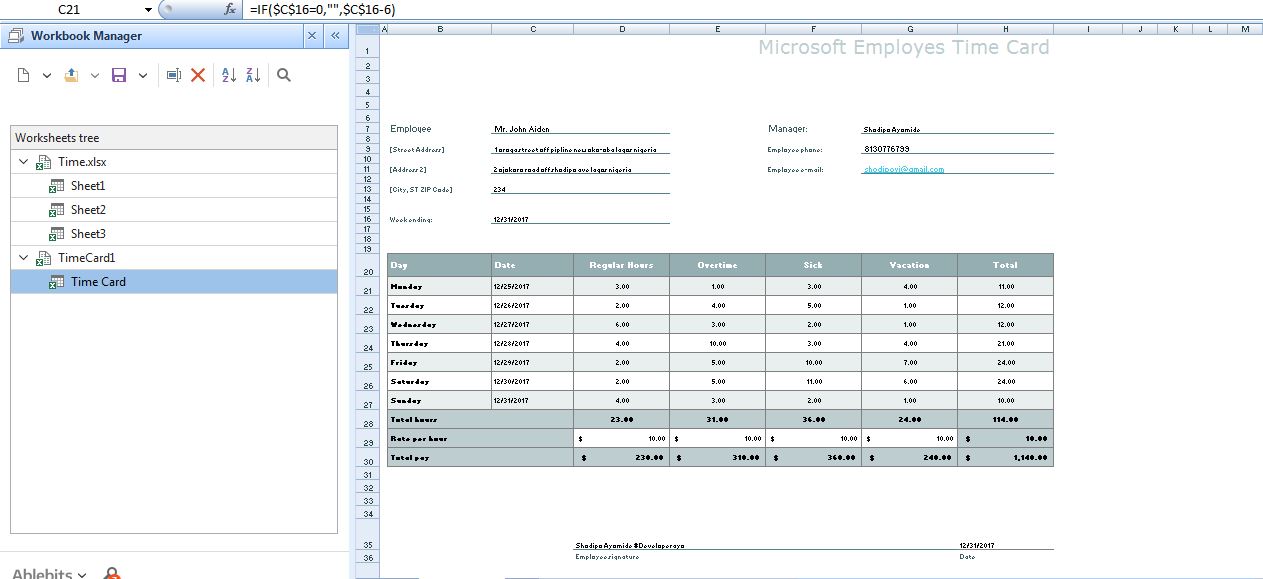Collapse the TimeCard1 workbook node
1263x579 pixels.
tap(23, 258)
